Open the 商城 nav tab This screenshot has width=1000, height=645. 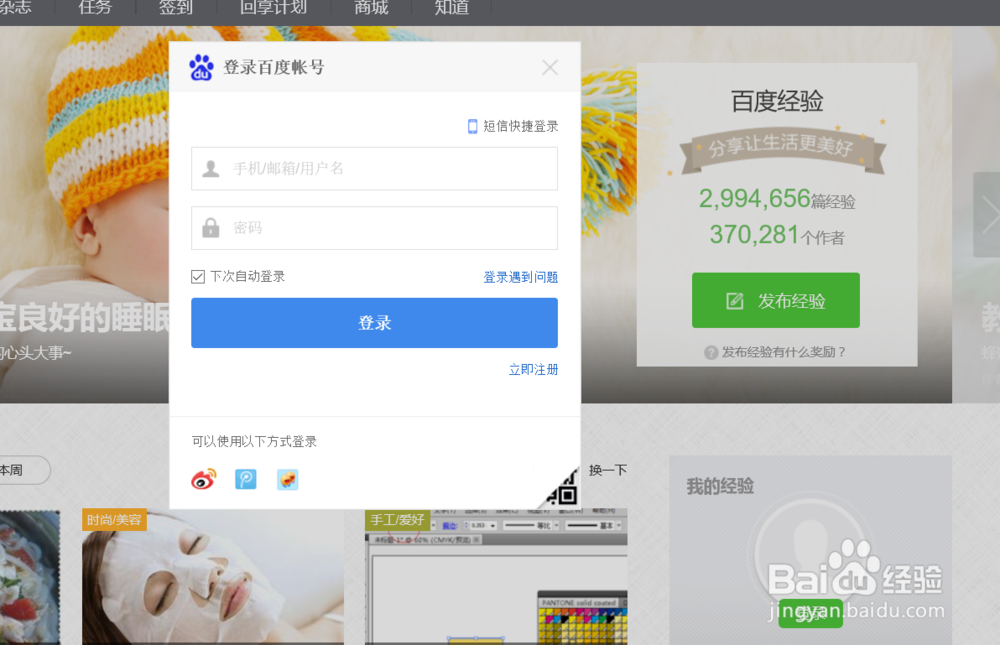(x=371, y=8)
